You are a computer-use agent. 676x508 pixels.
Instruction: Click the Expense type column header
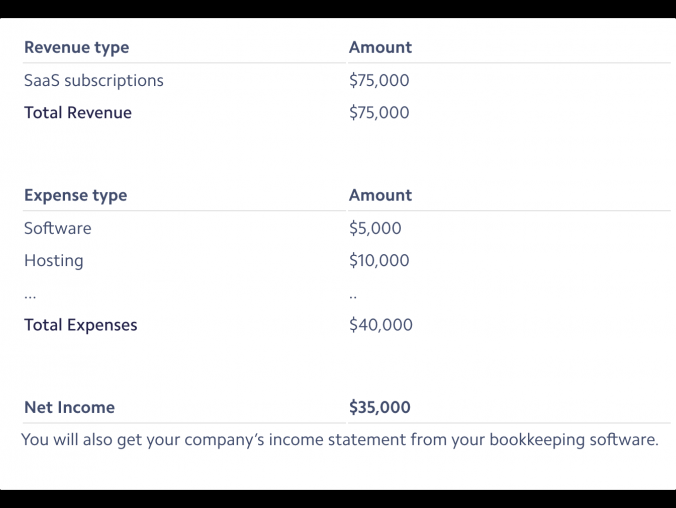(x=75, y=195)
